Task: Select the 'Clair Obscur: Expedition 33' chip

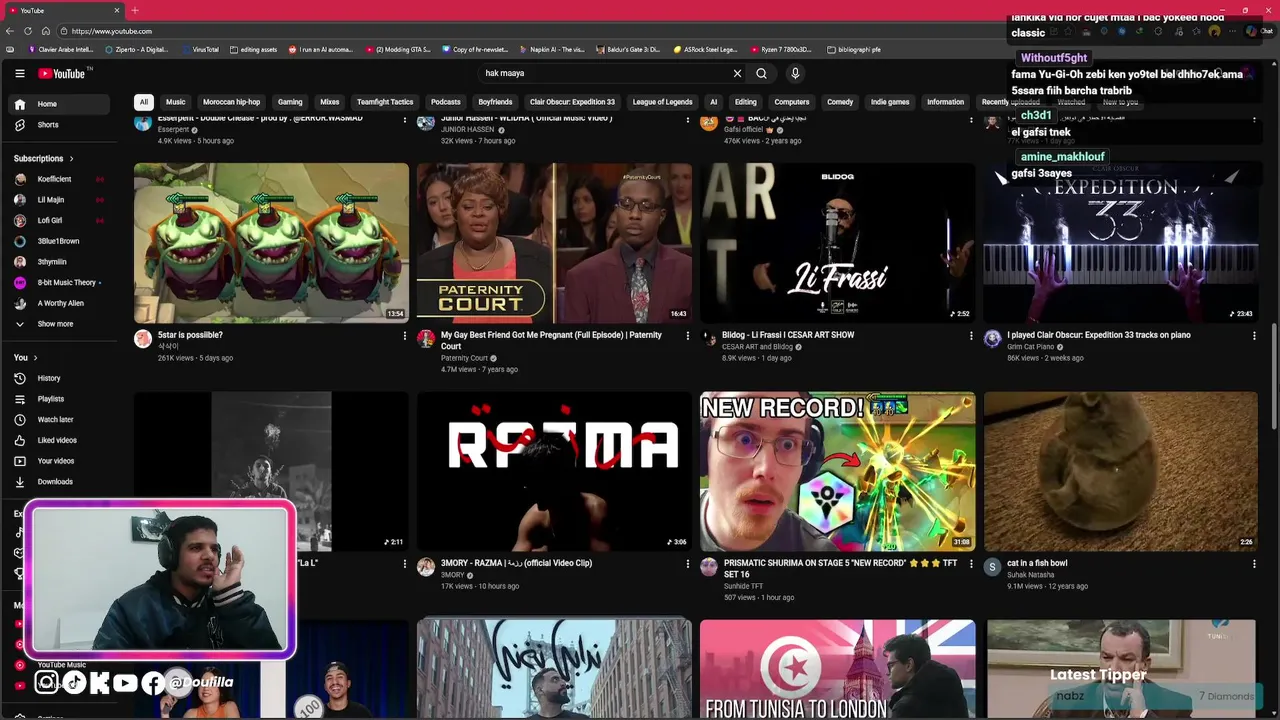Action: 572,102
